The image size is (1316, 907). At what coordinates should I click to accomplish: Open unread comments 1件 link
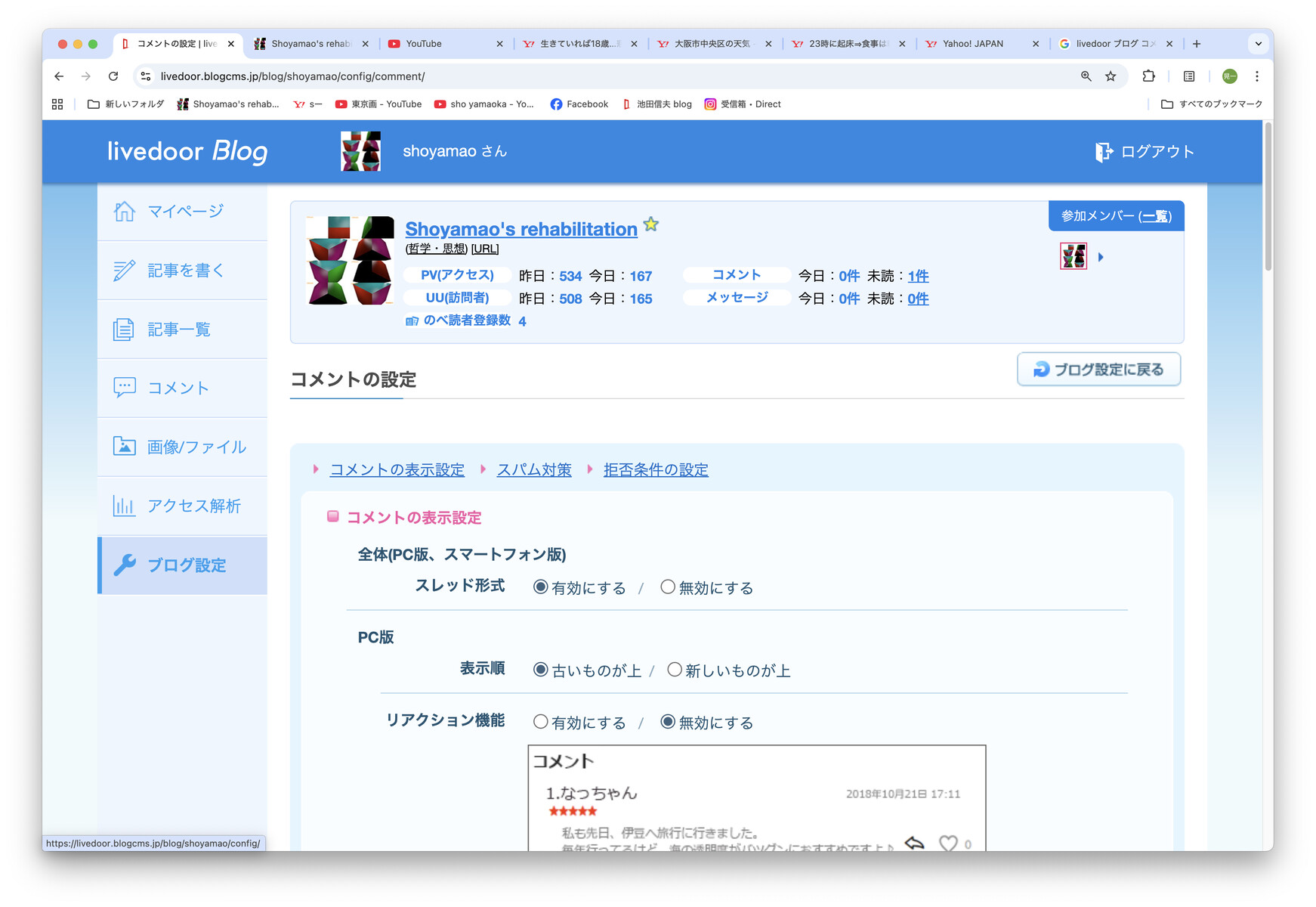coord(918,276)
